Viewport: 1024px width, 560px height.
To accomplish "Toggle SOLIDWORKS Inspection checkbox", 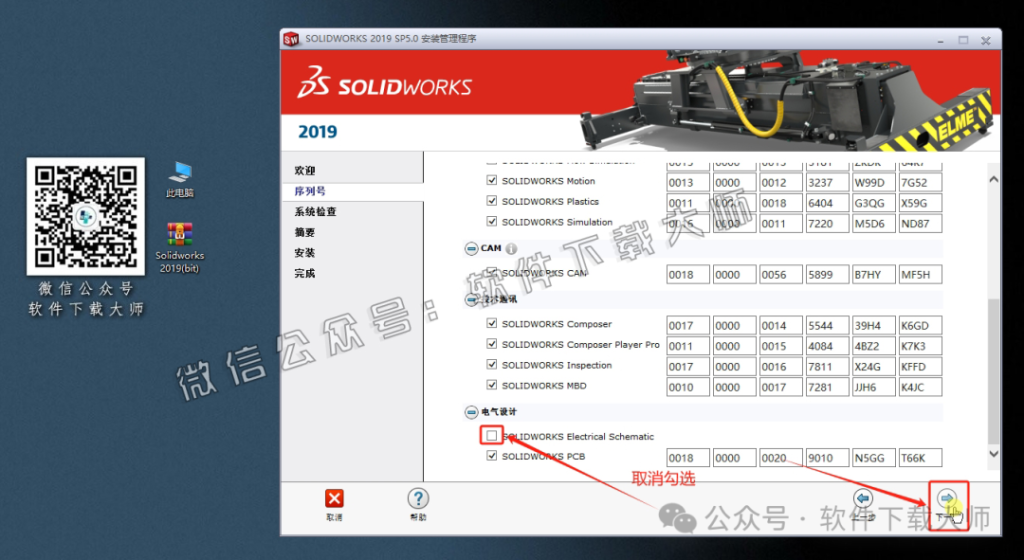I will click(492, 364).
